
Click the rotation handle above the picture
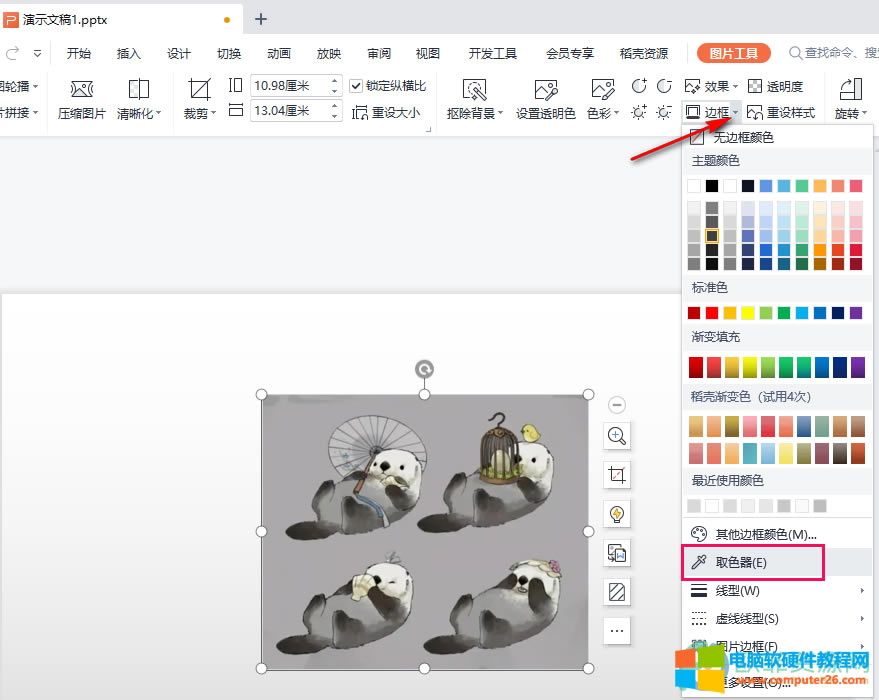click(x=424, y=370)
